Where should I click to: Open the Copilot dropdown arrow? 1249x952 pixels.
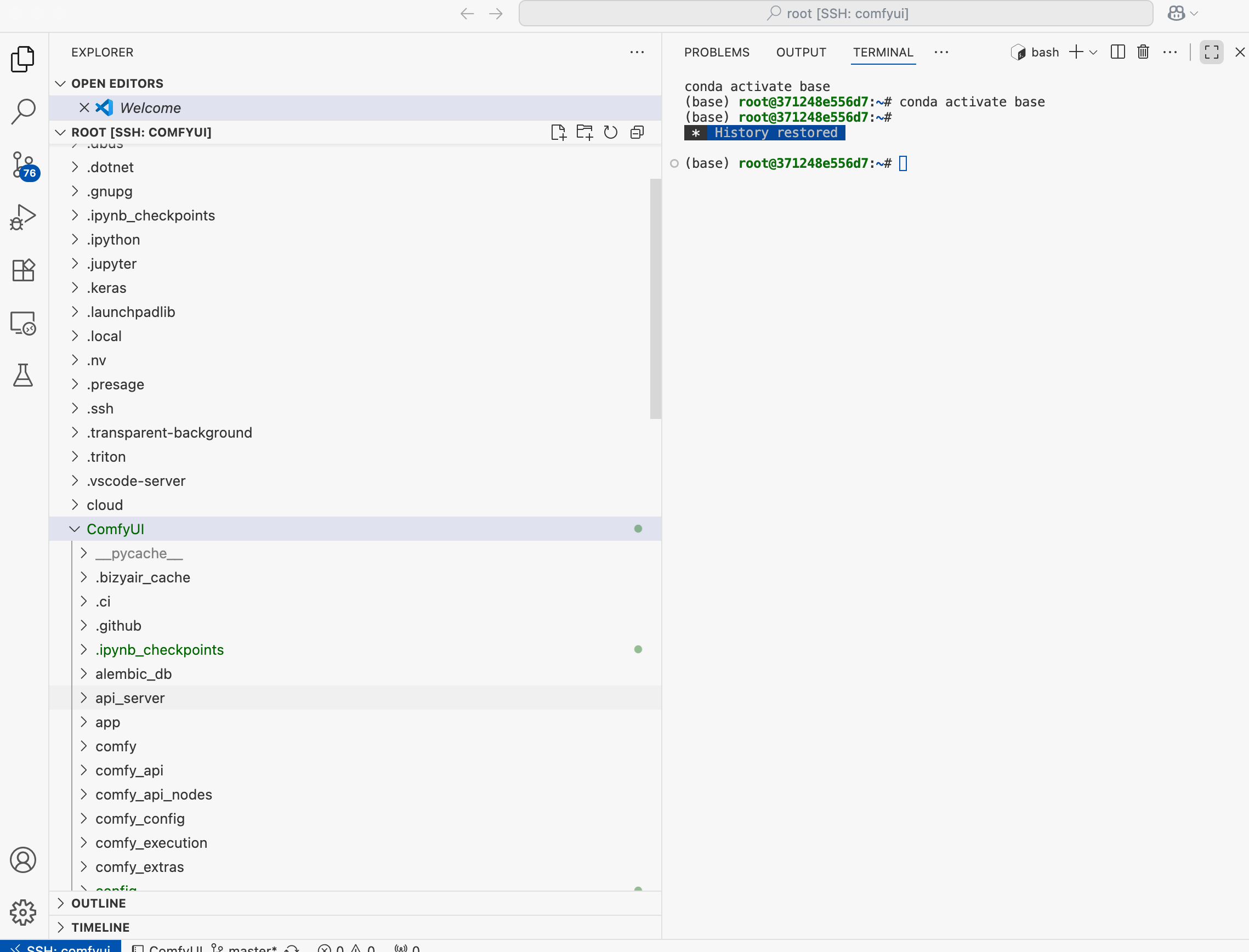(x=1194, y=14)
